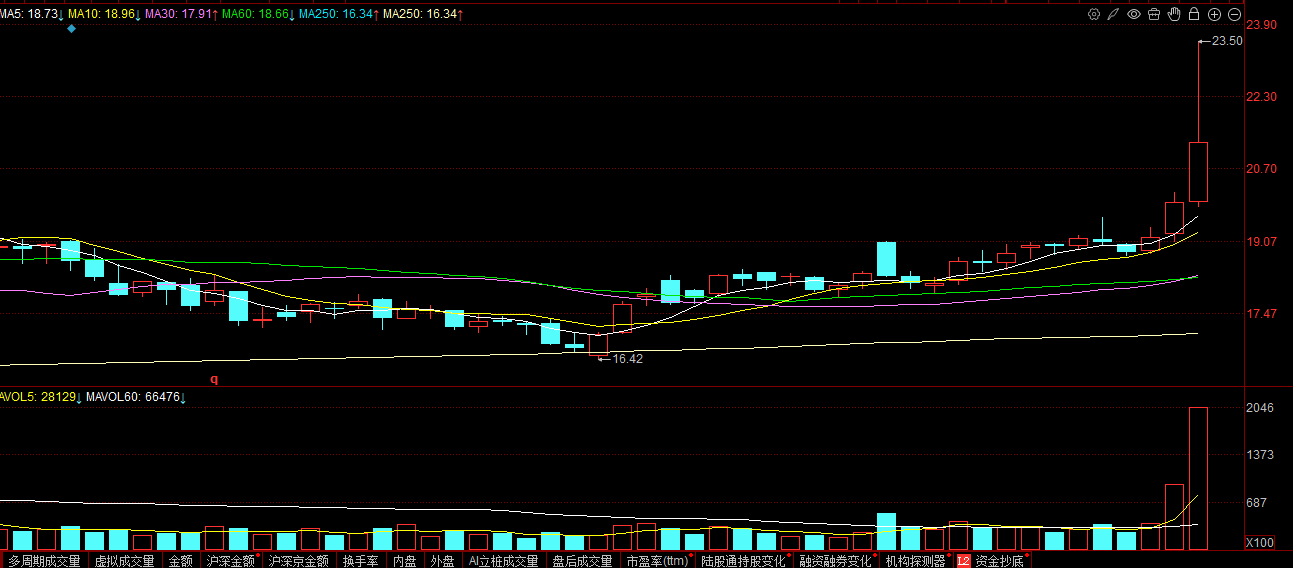1293x568 pixels.
Task: Click the blue diamond marker on chart
Action: click(71, 29)
